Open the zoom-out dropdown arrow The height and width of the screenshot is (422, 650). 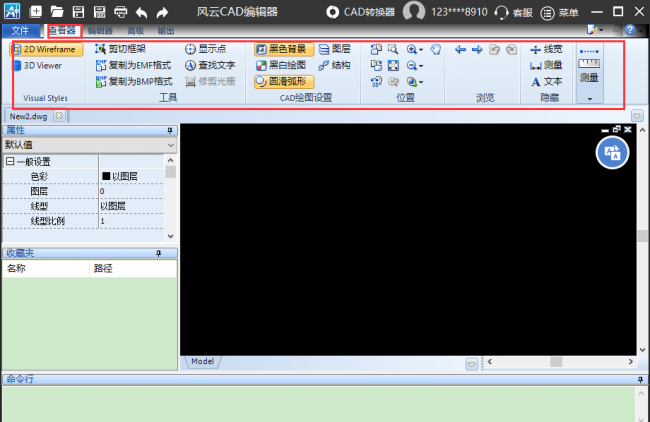[x=421, y=66]
